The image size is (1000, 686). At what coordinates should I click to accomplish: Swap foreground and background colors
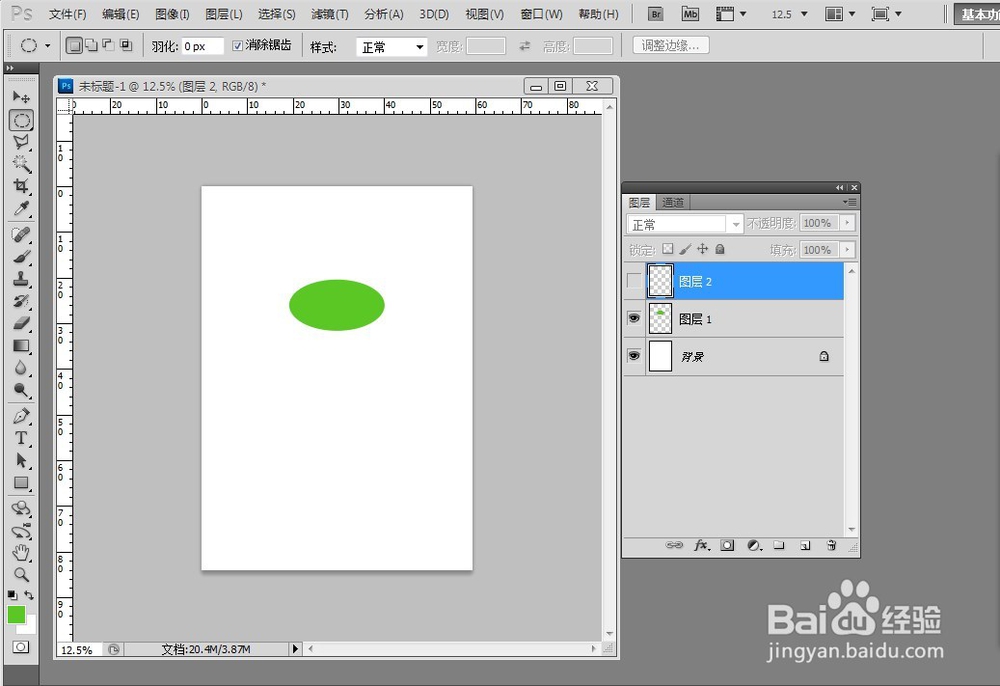pos(29,595)
